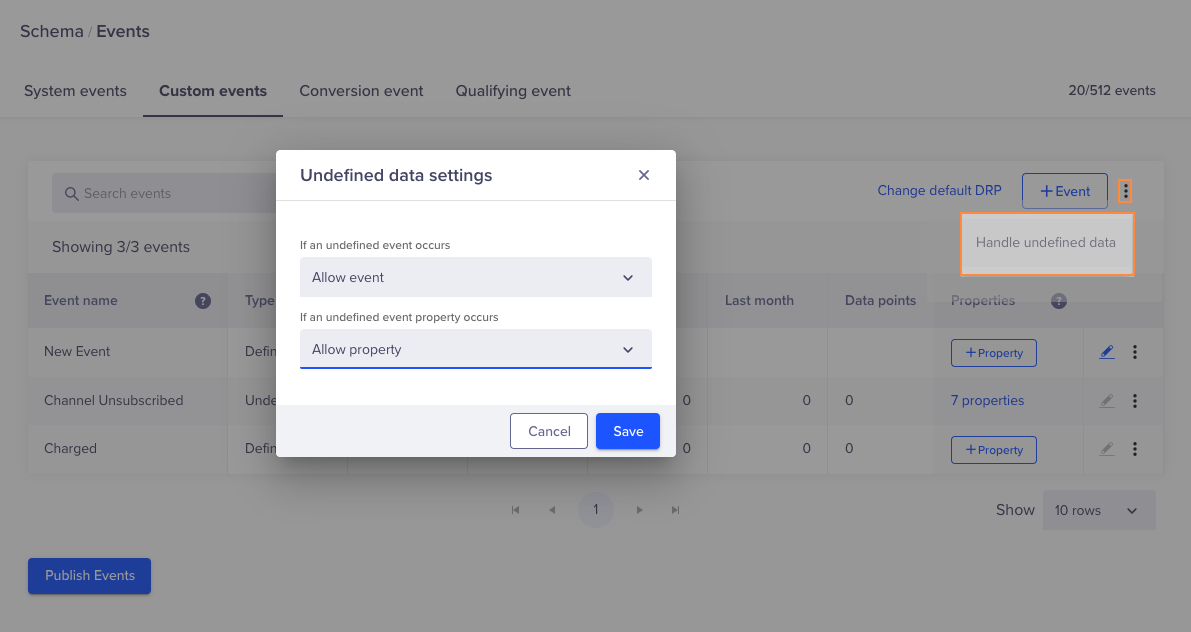This screenshot has height=632, width=1191.
Task: Edit the New Event row pencil icon
Action: (1106, 352)
